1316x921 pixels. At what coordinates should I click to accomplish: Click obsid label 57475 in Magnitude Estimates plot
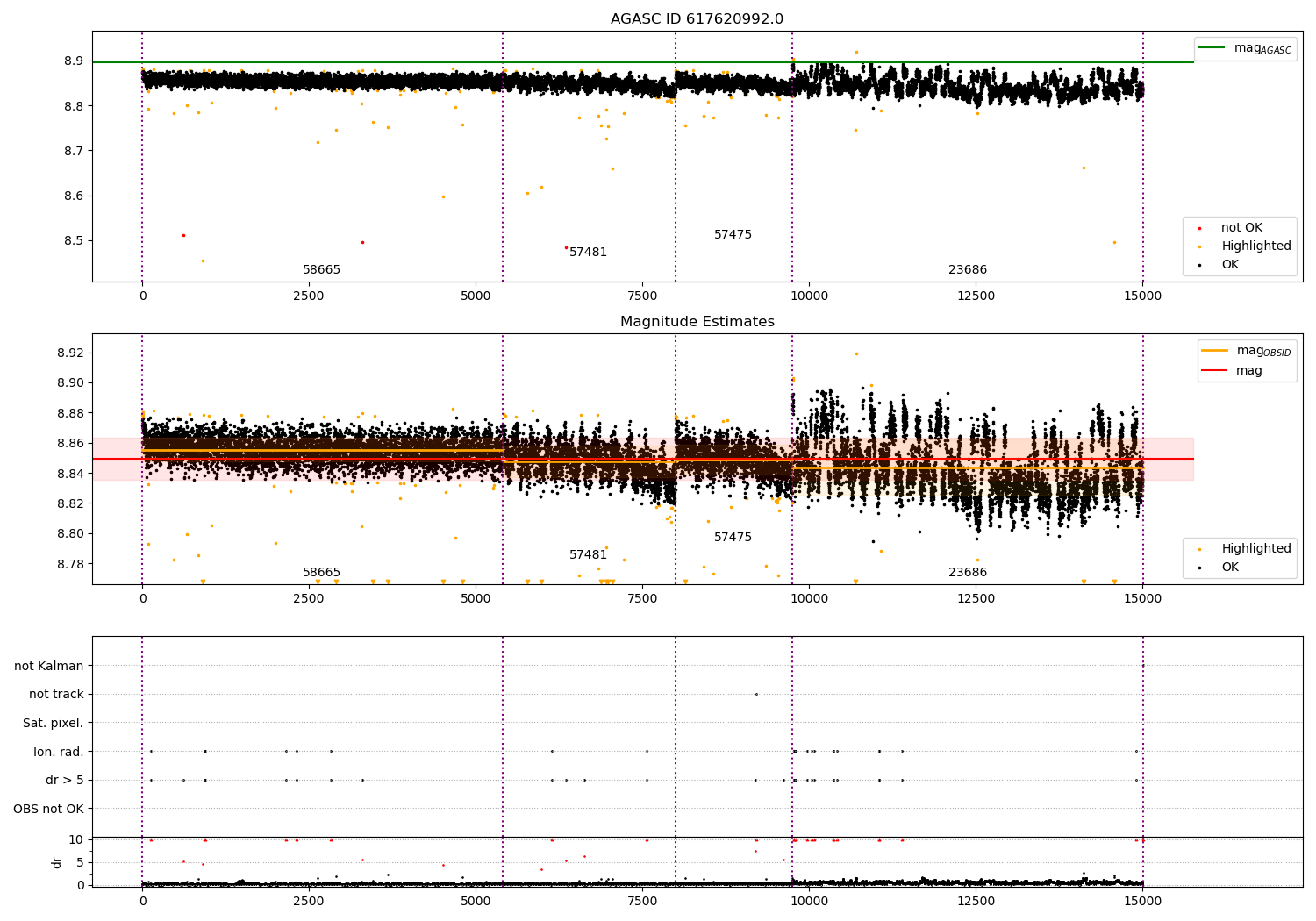tap(733, 538)
